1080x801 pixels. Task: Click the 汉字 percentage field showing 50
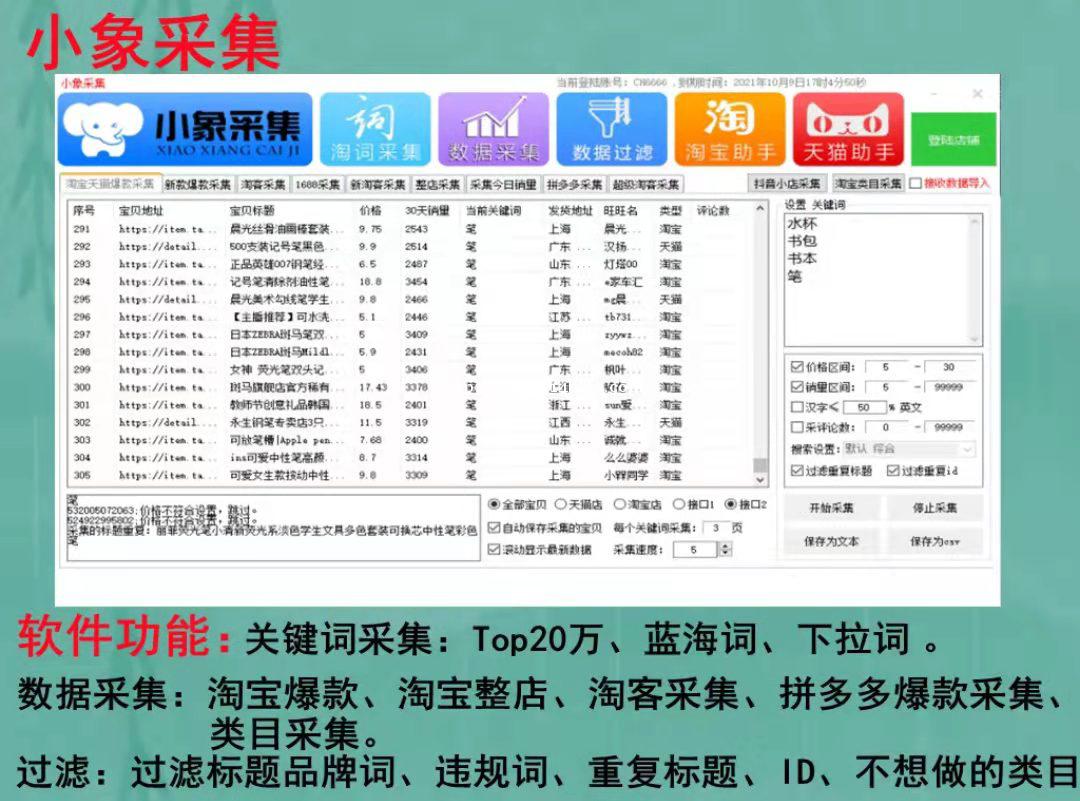[x=863, y=407]
